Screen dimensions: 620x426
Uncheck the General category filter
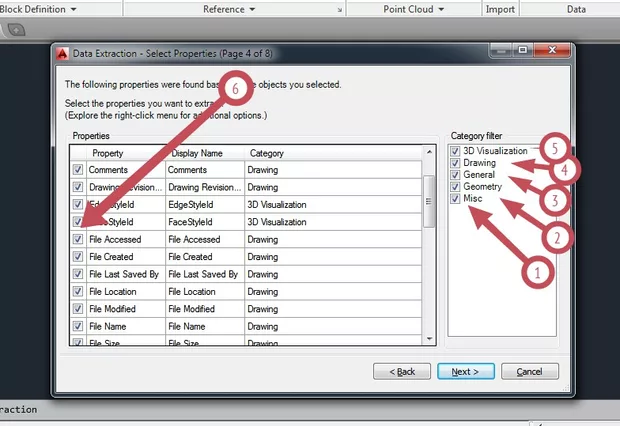point(455,175)
